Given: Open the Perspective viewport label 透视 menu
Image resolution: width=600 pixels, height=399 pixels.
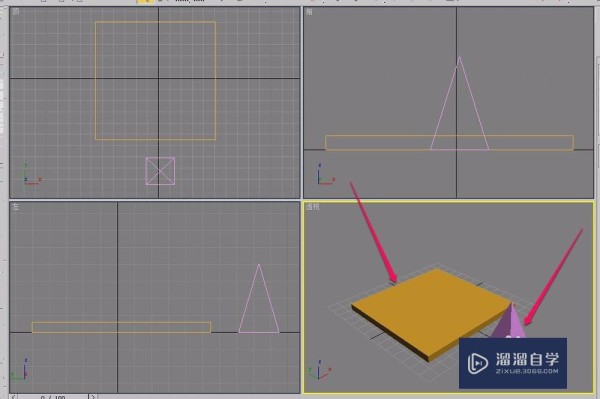Looking at the screenshot, I should pyautogui.click(x=312, y=207).
